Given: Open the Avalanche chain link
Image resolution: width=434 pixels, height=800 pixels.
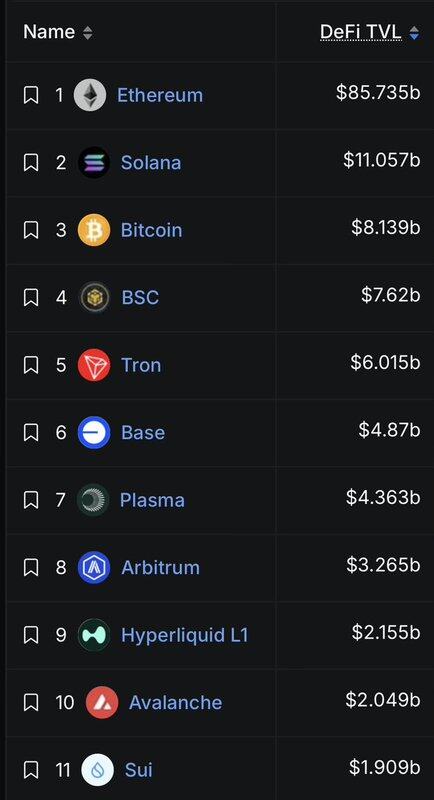Looking at the screenshot, I should pos(175,703).
